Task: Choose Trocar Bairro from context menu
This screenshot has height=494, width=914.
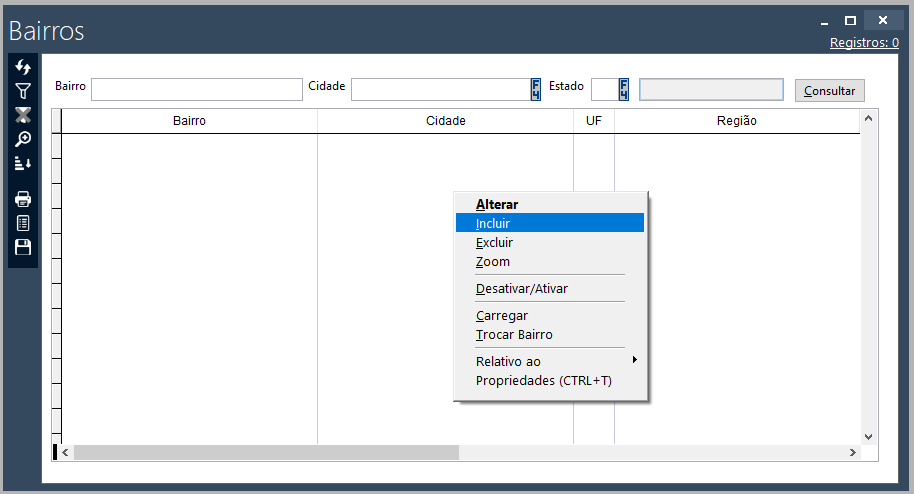Action: (x=514, y=335)
